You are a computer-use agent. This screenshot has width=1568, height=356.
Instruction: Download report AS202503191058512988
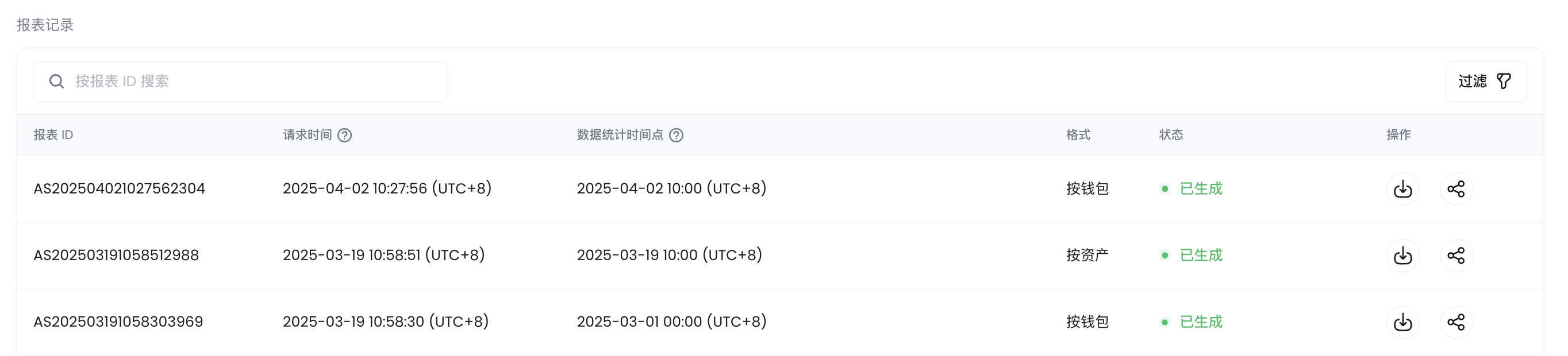coord(1402,255)
